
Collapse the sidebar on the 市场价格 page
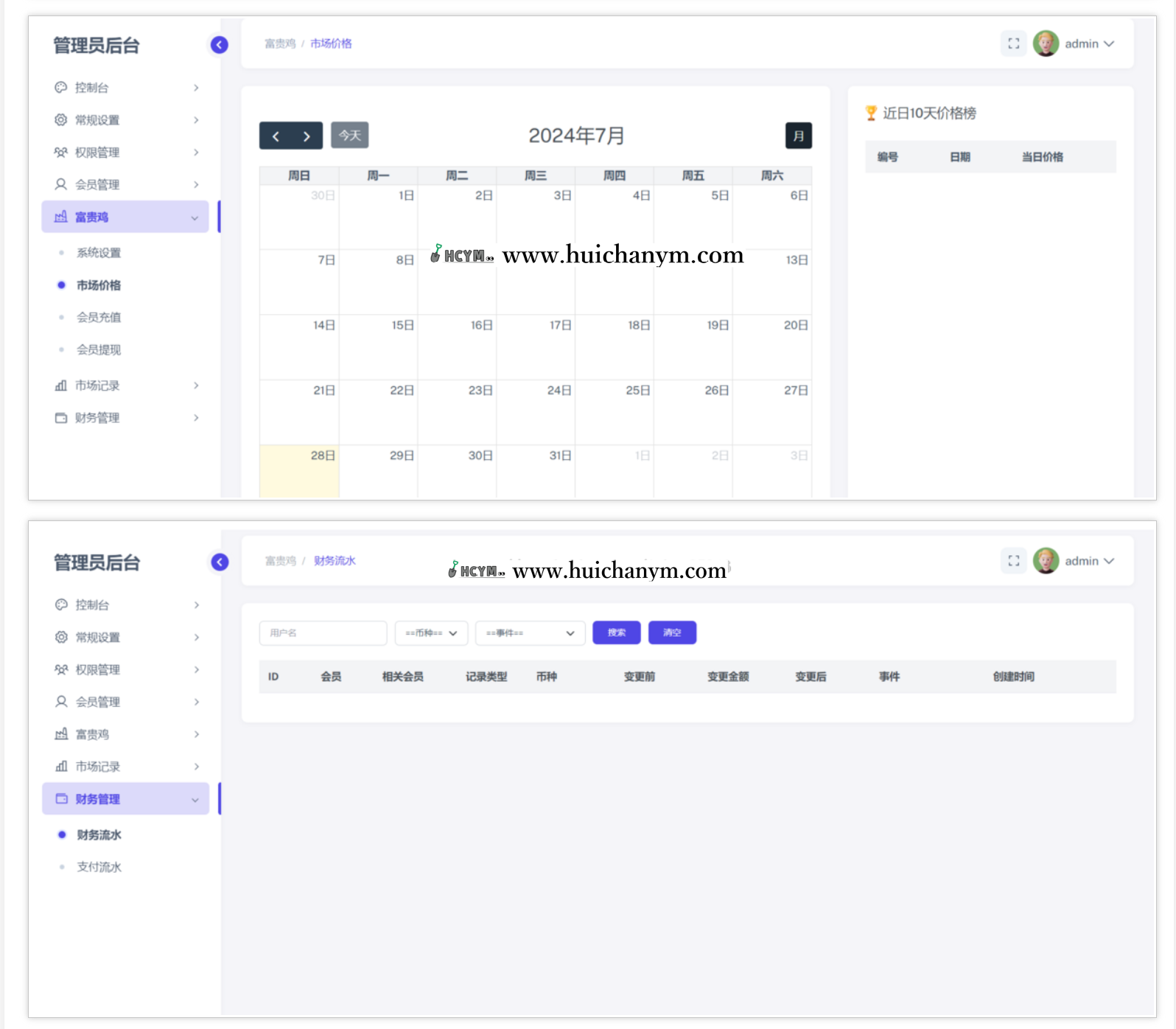click(219, 45)
